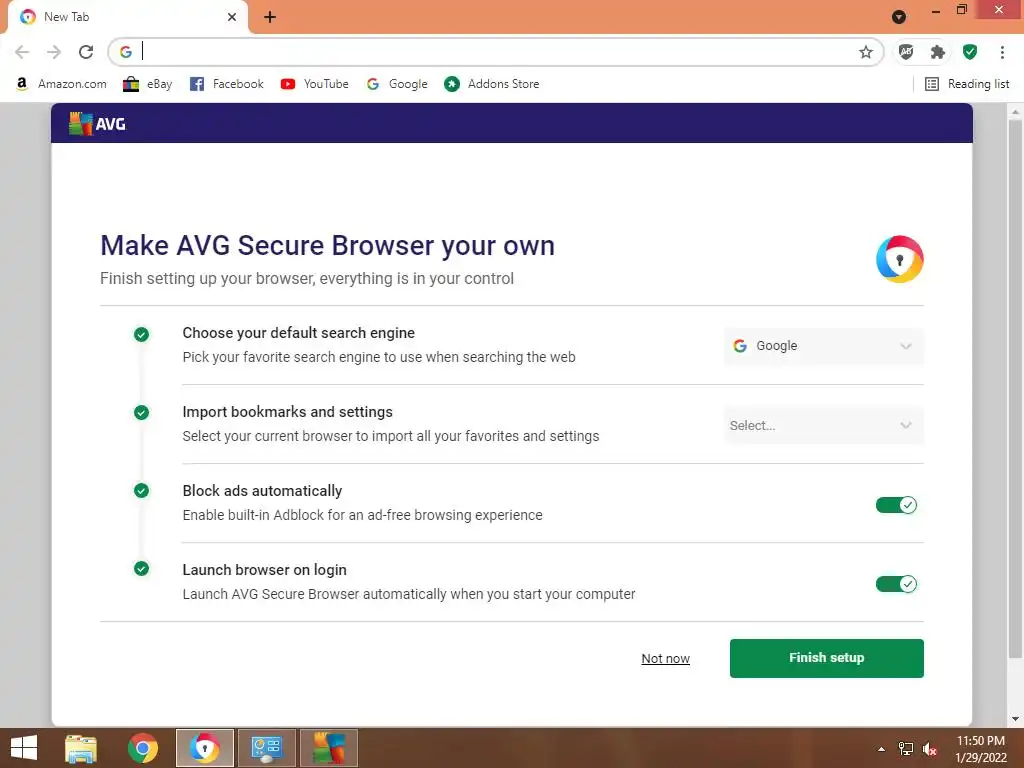The height and width of the screenshot is (768, 1024).
Task: Open Google Chrome from the taskbar
Action: [x=143, y=748]
